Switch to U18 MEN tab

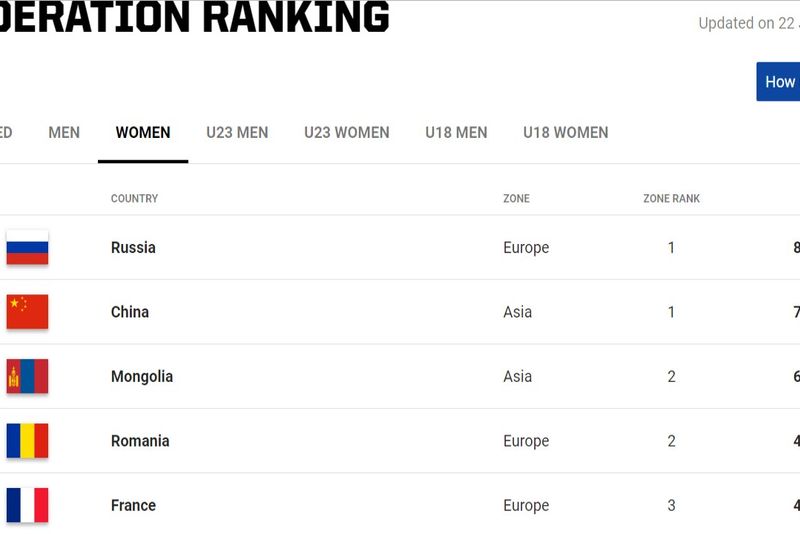coord(456,132)
